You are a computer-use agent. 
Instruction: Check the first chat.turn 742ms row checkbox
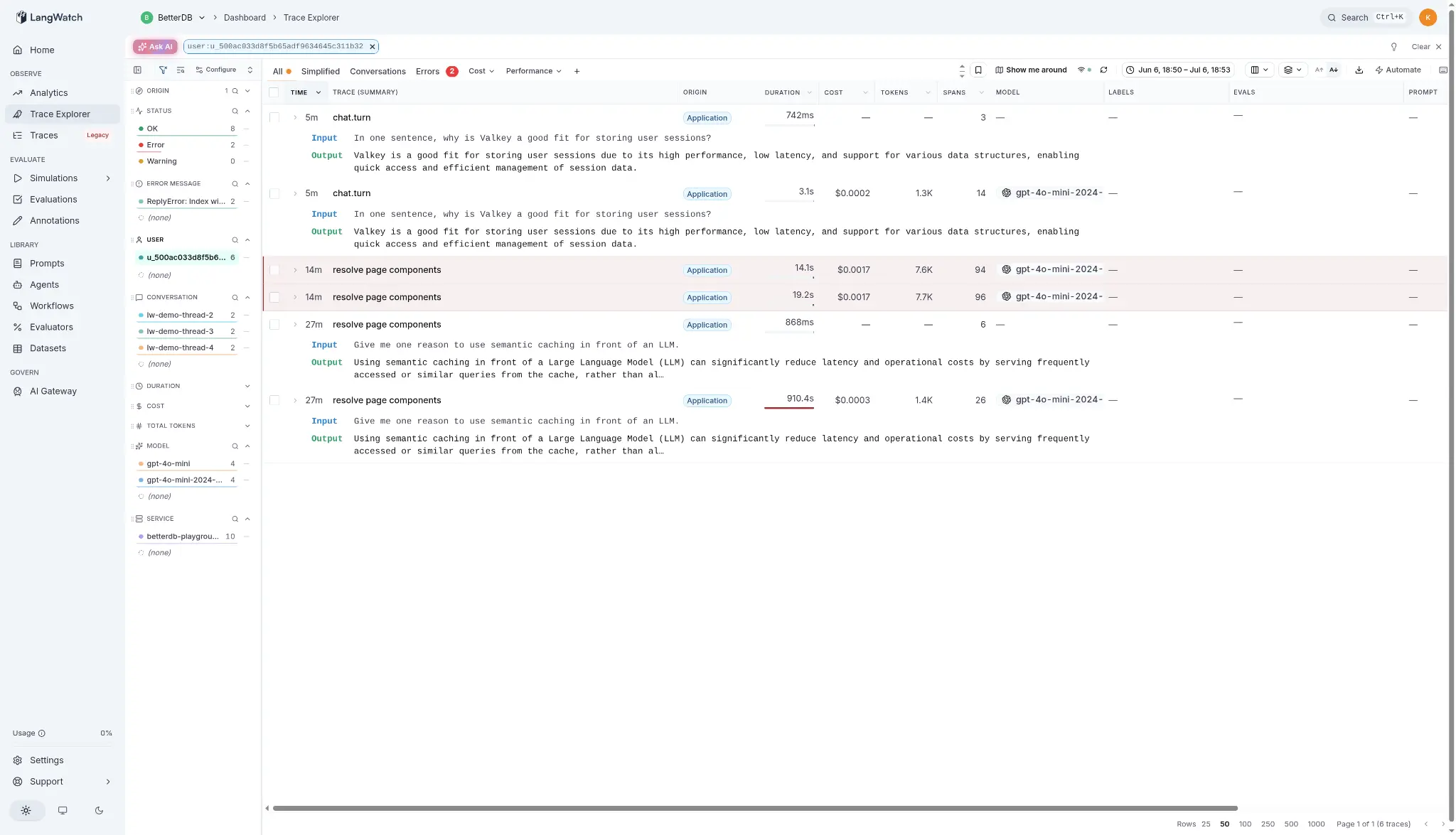click(274, 117)
